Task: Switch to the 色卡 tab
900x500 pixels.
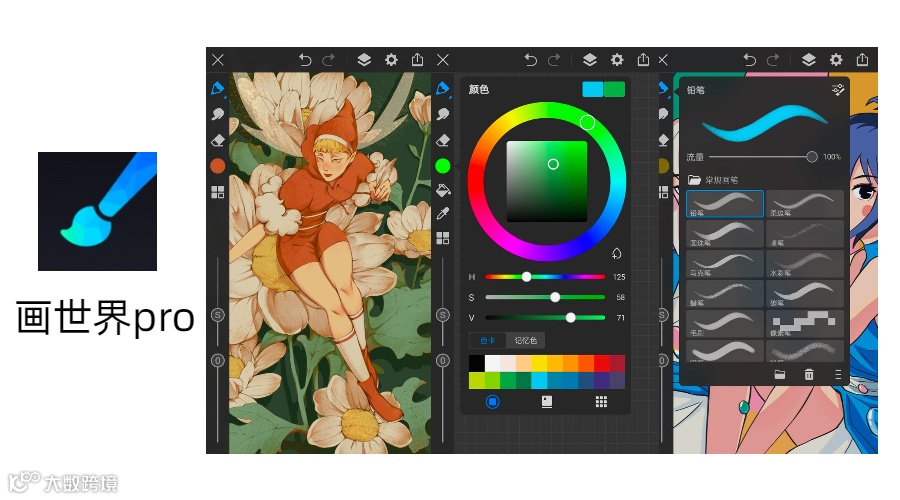Action: (x=488, y=340)
